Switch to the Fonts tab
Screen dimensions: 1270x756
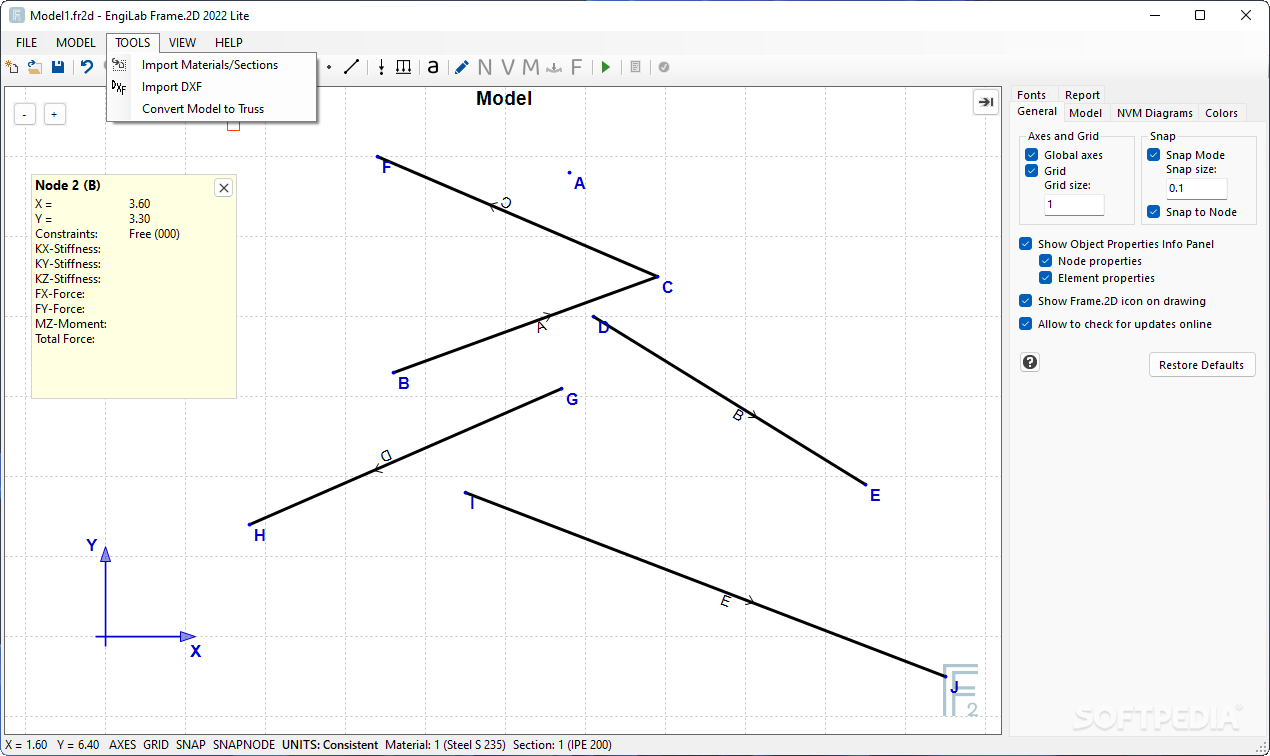(1031, 95)
